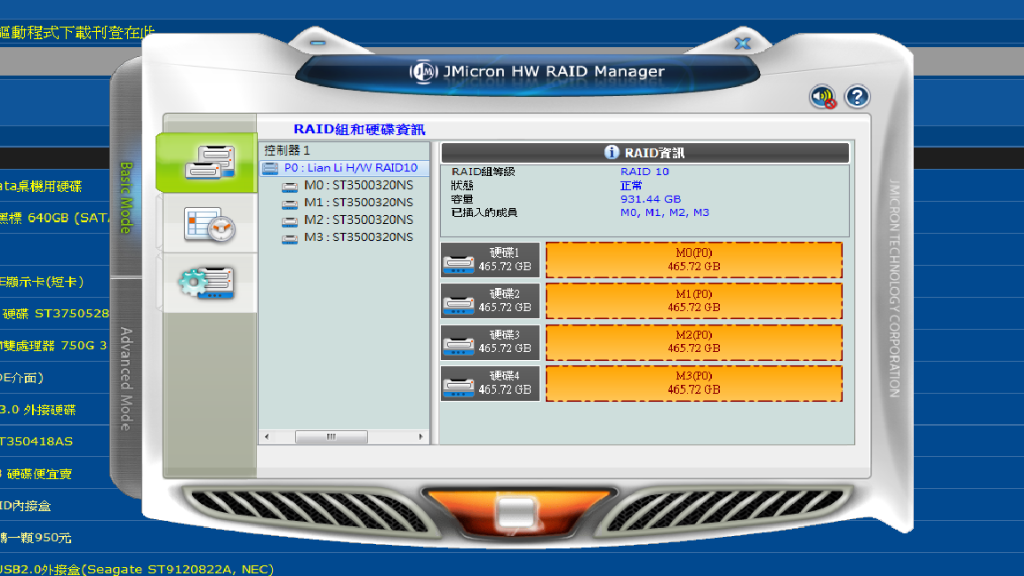The height and width of the screenshot is (576, 1024).
Task: Click the M0(P0) 465.72 GB orange block
Action: (x=694, y=260)
